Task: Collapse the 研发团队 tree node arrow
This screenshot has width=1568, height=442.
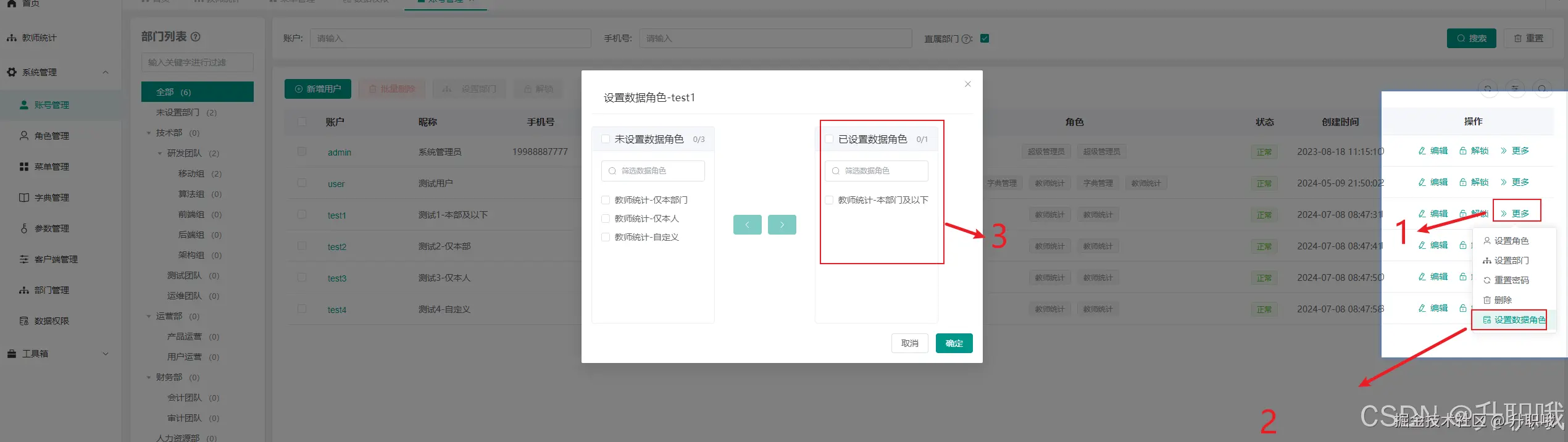Action: pyautogui.click(x=160, y=153)
